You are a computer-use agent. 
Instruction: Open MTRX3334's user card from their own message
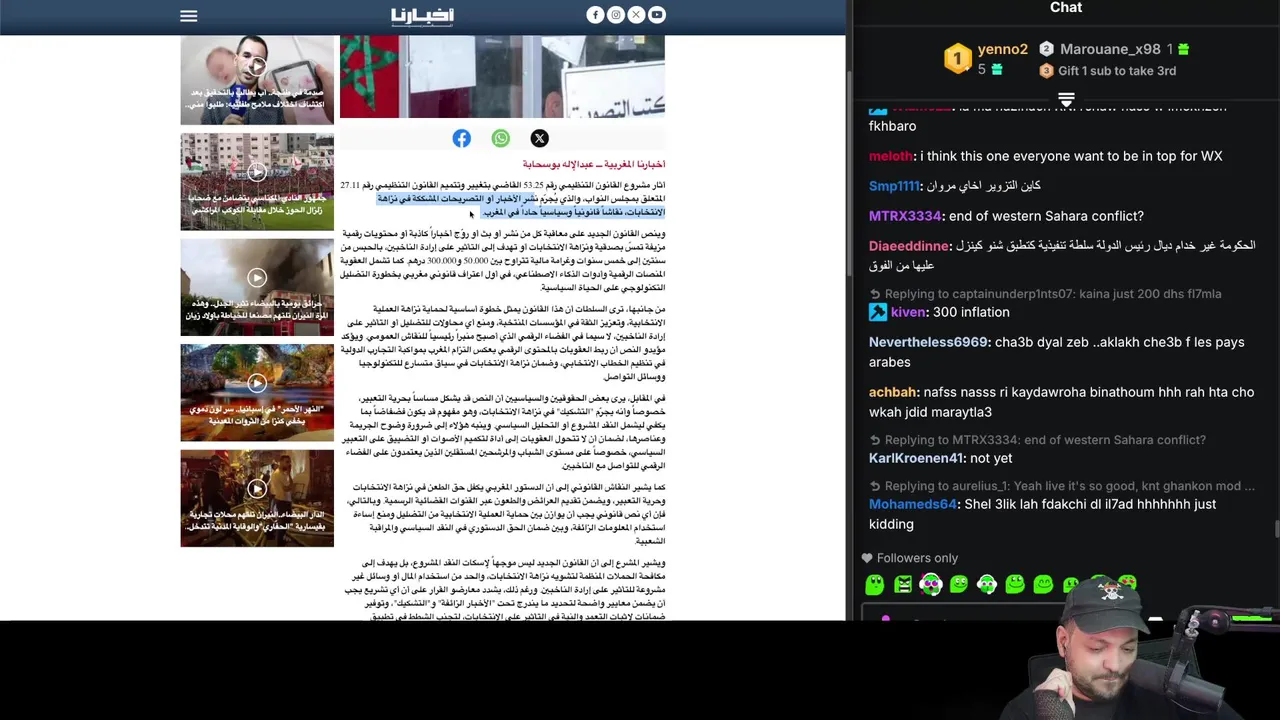coord(905,216)
